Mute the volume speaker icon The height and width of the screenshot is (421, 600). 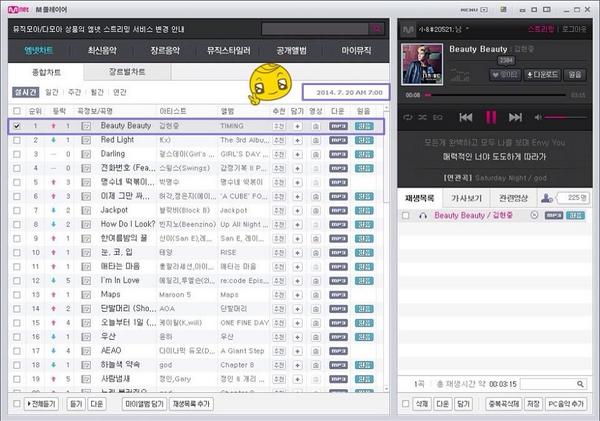(538, 117)
